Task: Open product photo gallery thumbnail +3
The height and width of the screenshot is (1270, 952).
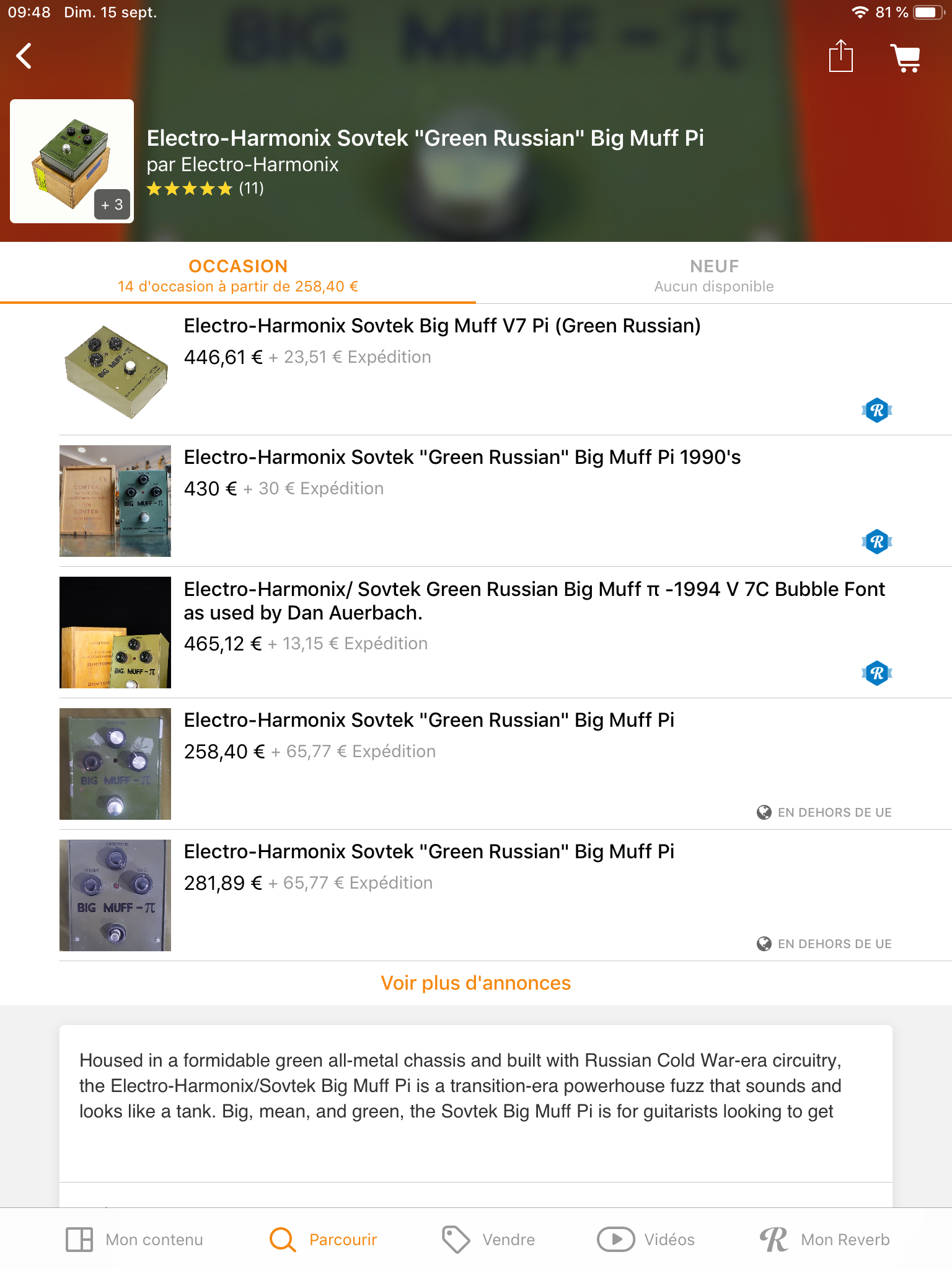Action: coord(72,161)
